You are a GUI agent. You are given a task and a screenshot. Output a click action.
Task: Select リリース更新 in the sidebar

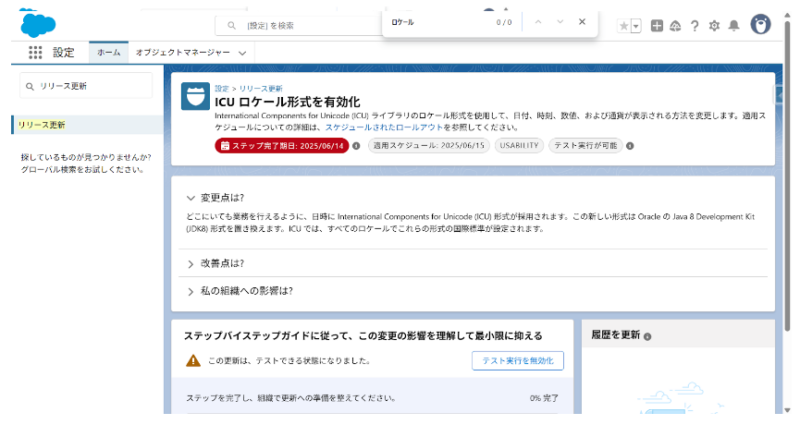pos(87,125)
